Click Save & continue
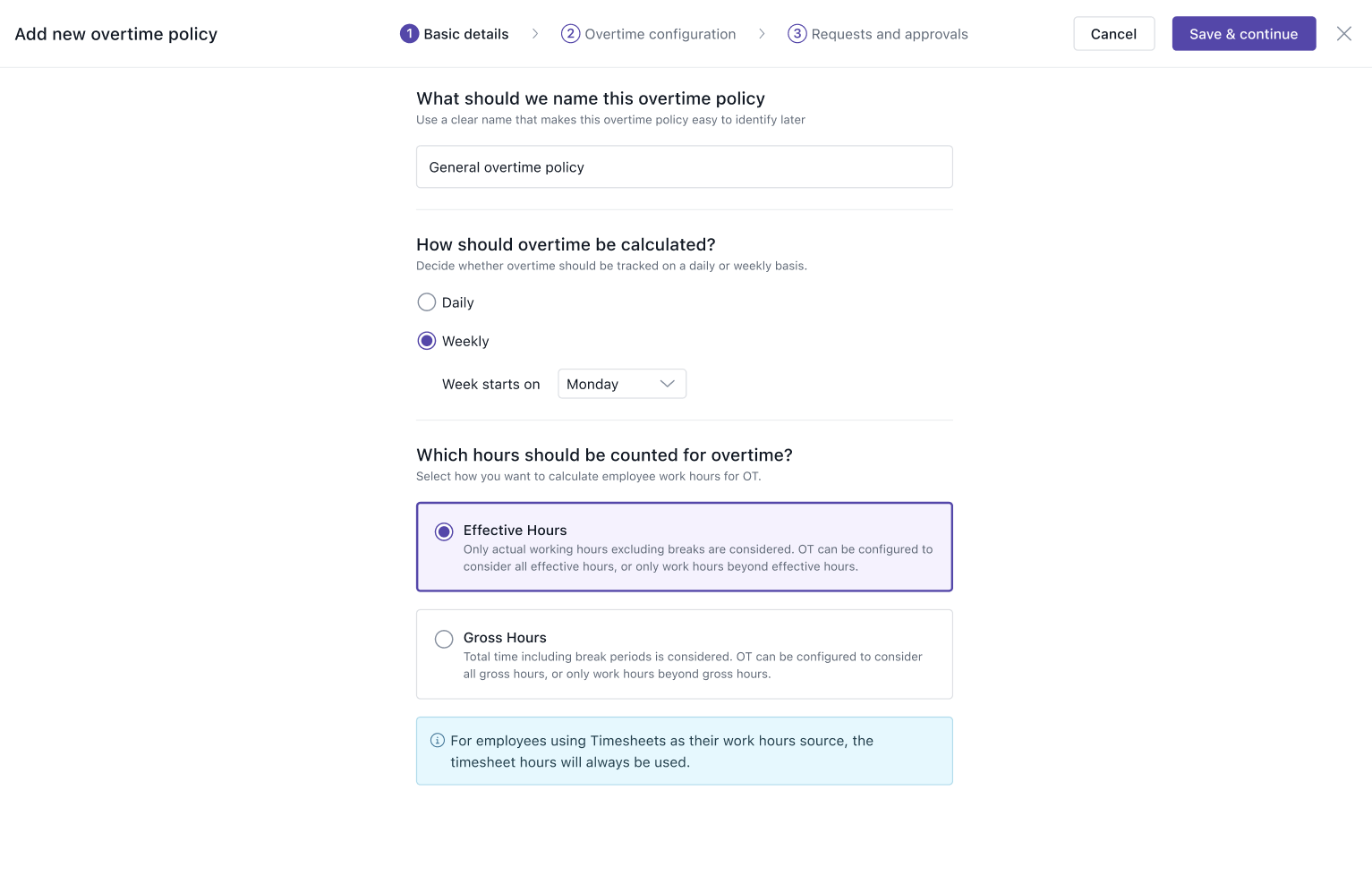This screenshot has width=1372, height=892. (x=1243, y=34)
